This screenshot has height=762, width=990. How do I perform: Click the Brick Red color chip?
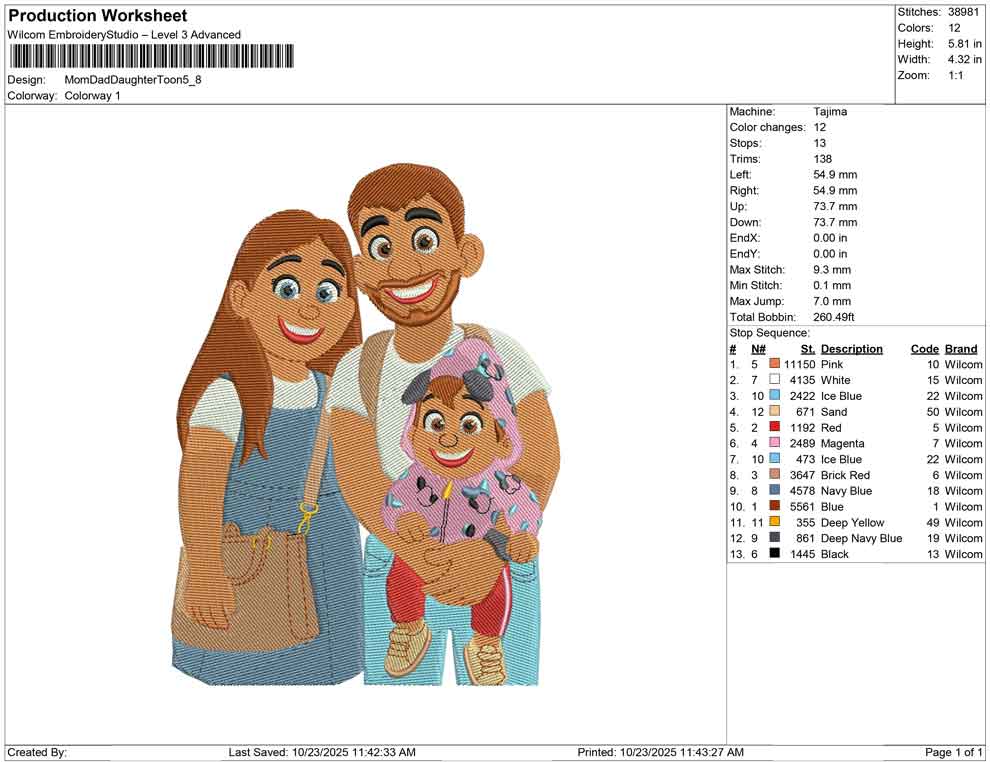[x=774, y=475]
